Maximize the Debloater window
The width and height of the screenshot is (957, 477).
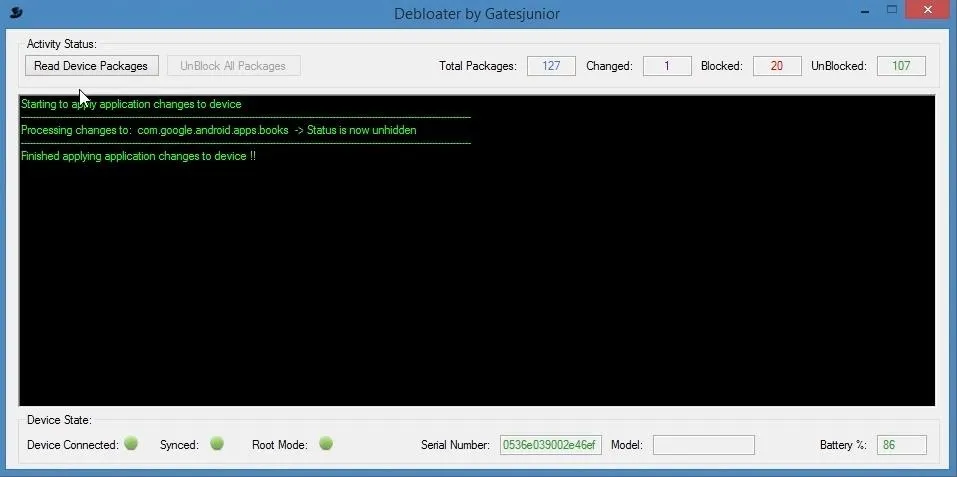pos(892,10)
